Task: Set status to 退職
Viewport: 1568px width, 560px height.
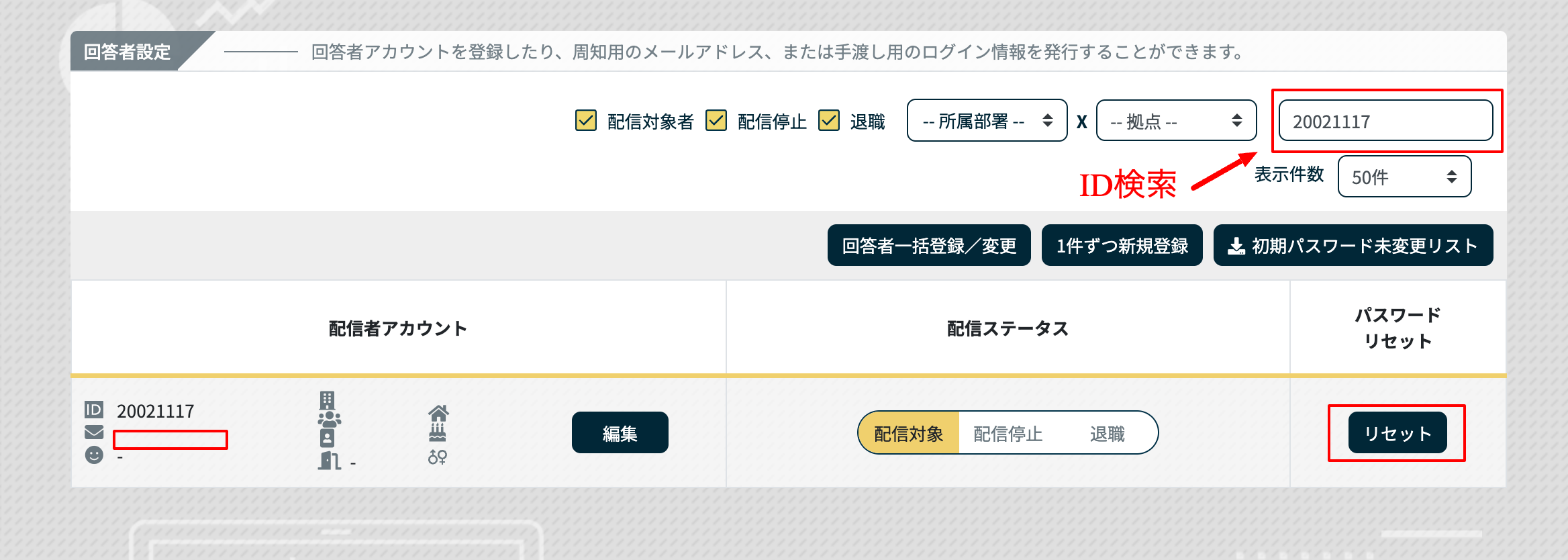Action: point(1107,434)
